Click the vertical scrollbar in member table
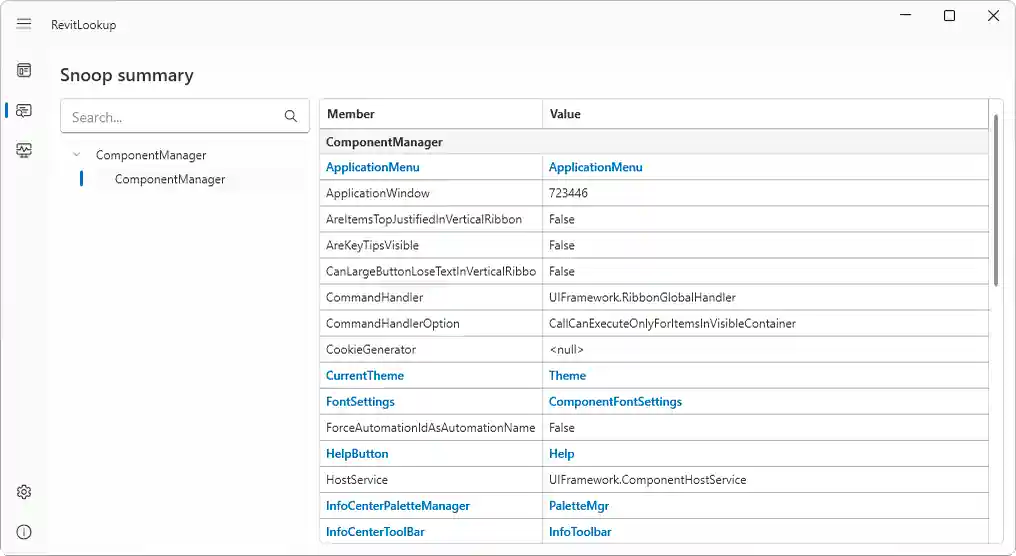The width and height of the screenshot is (1016, 556). point(996,200)
